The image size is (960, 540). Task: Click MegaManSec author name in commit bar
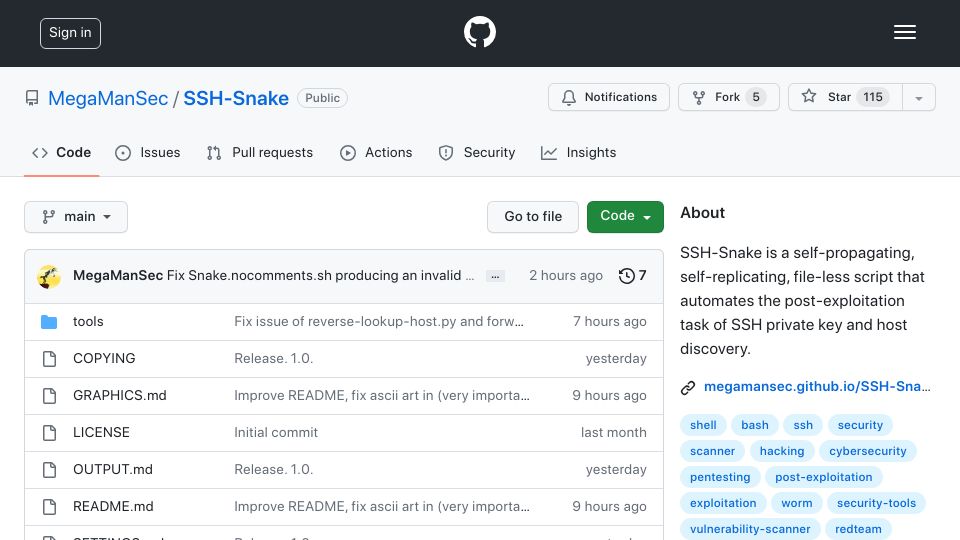pos(118,276)
